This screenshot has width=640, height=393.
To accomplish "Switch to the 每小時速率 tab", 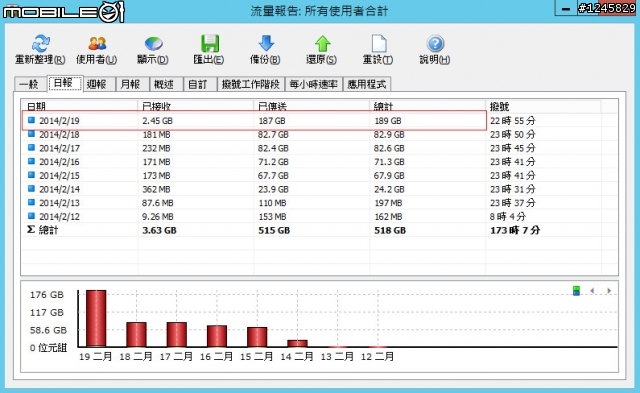I will (x=313, y=84).
